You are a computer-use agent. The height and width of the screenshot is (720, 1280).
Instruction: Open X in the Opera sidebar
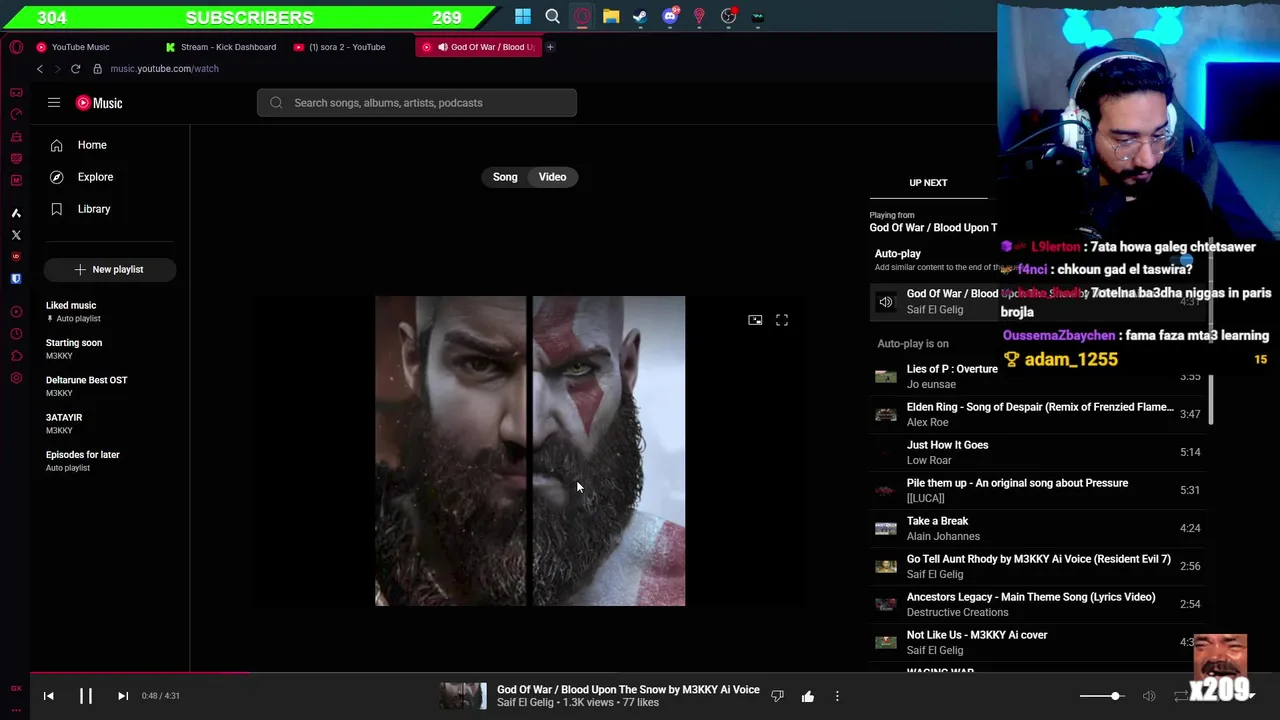tap(16, 235)
